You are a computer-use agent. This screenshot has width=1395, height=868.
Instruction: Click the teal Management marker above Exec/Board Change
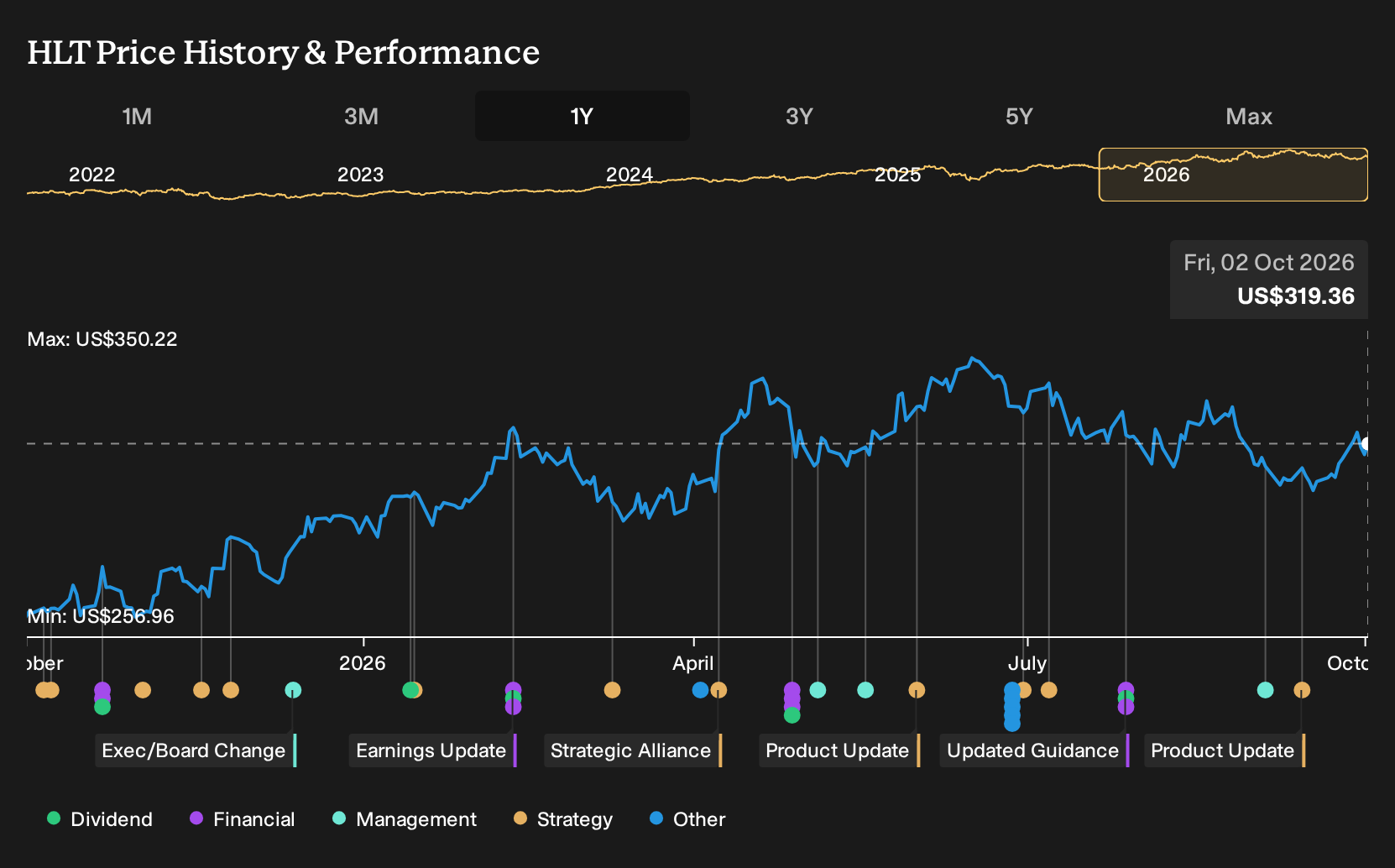point(293,690)
